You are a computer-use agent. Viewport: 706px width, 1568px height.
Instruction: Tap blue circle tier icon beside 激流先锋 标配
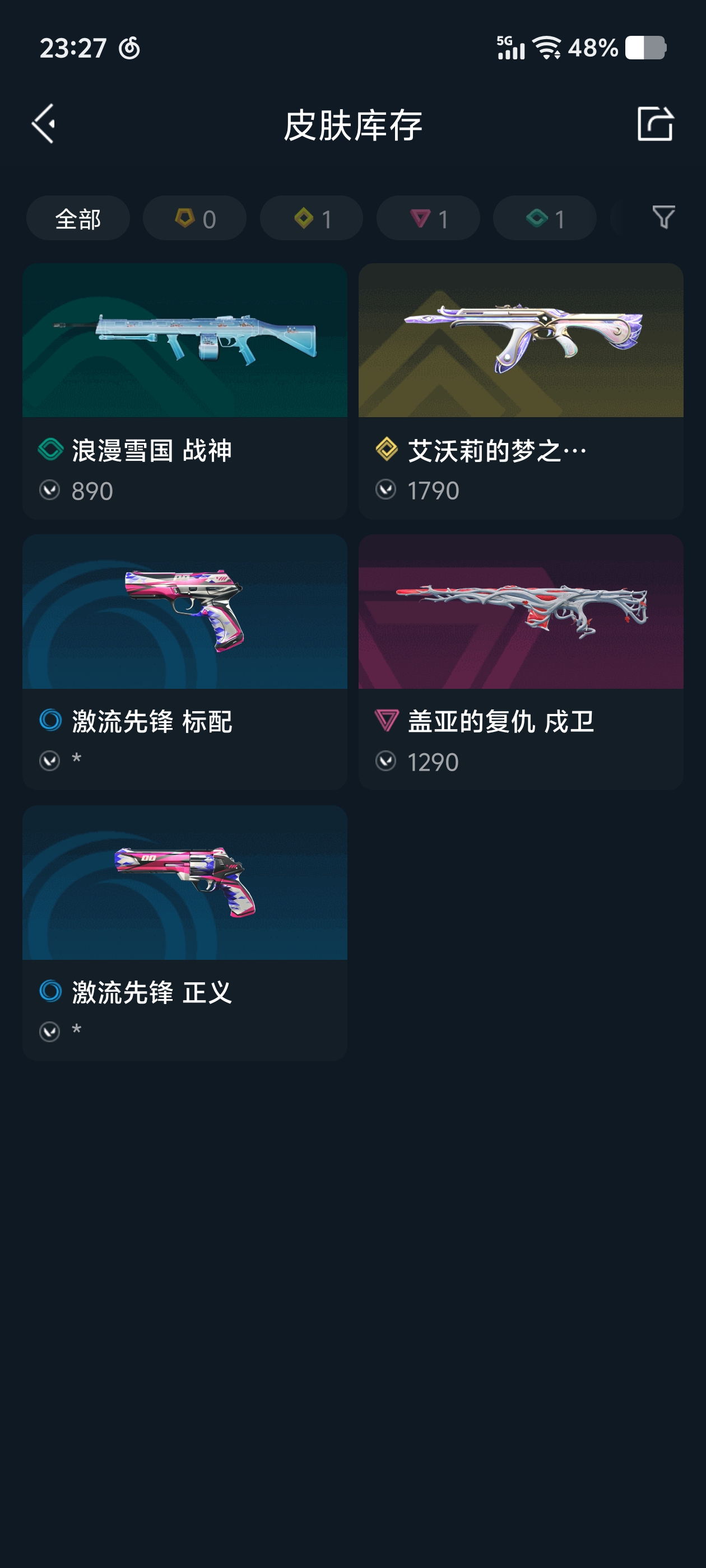click(50, 720)
